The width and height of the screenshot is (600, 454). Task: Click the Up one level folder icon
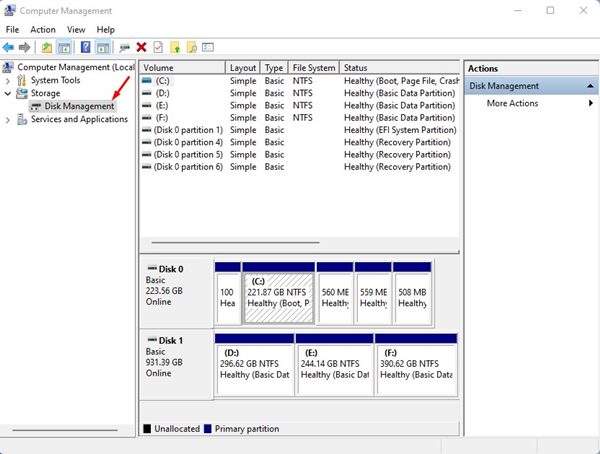47,47
